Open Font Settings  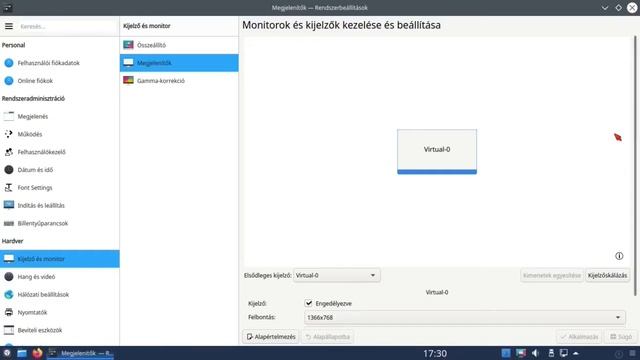pyautogui.click(x=60, y=188)
